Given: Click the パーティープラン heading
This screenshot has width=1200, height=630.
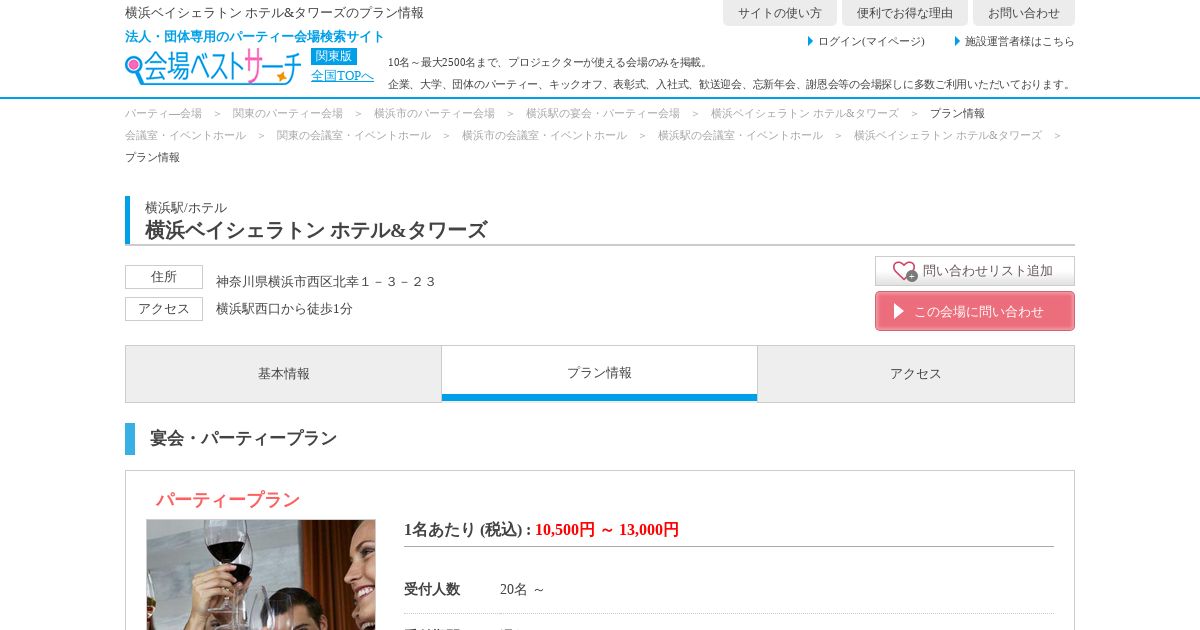Looking at the screenshot, I should coord(228,500).
